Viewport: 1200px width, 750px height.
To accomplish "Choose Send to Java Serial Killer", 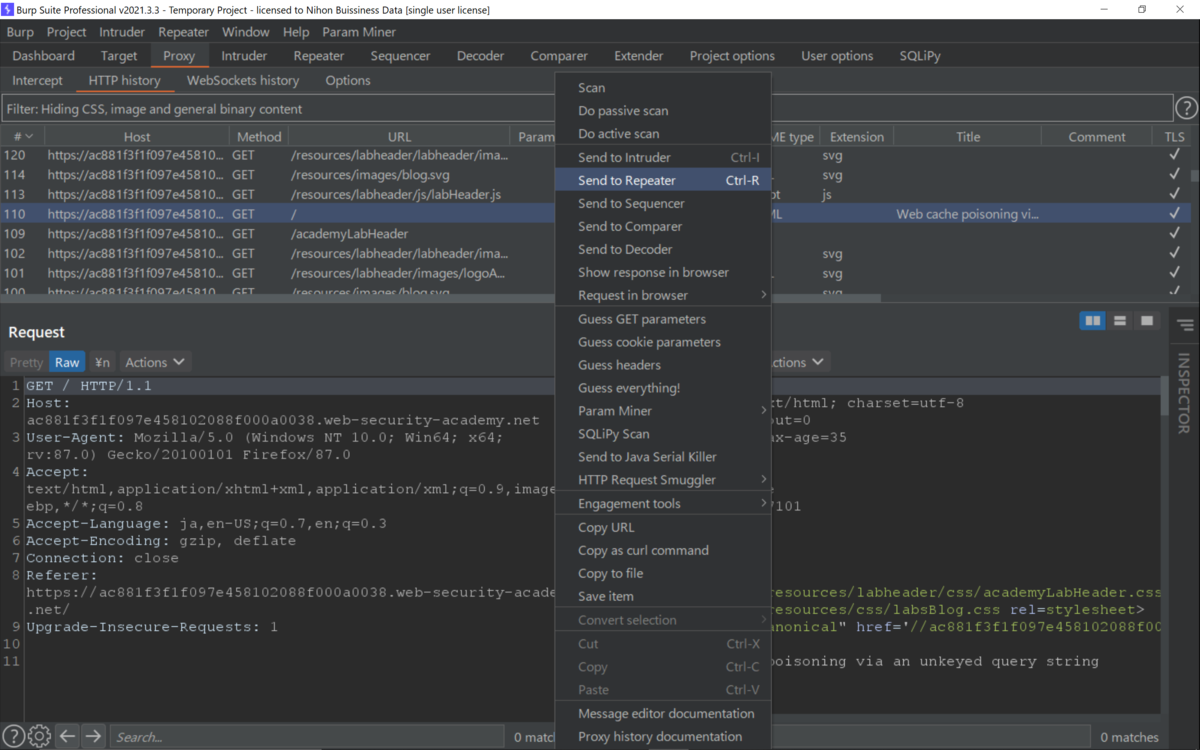I will pos(663,457).
